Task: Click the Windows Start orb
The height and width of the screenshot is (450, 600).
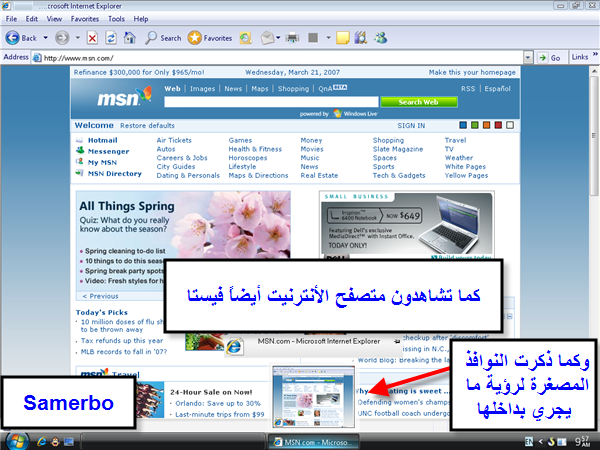Action: pos(16,441)
